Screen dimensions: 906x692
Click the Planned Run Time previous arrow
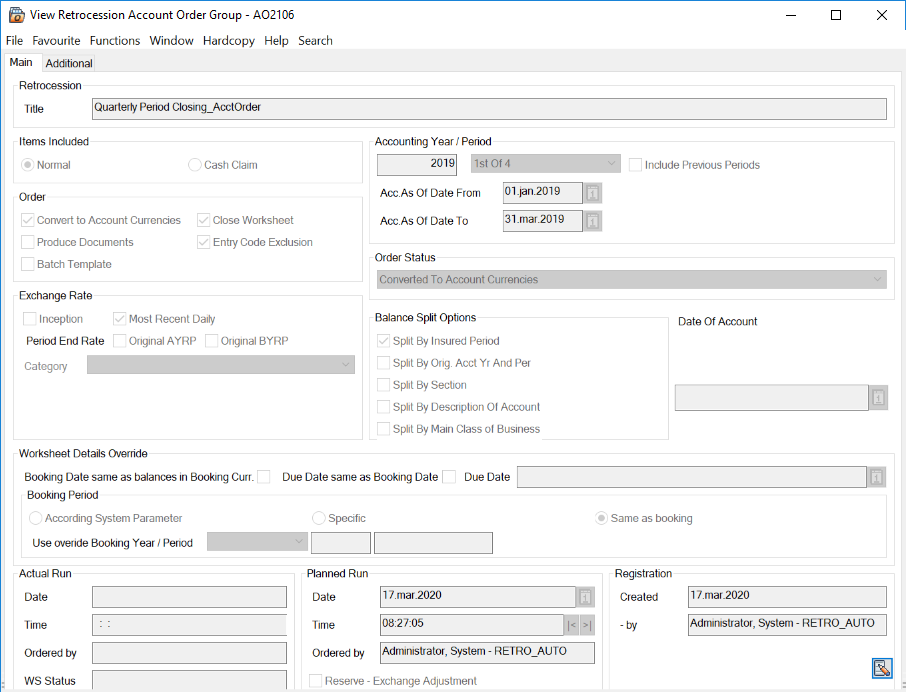(572, 625)
